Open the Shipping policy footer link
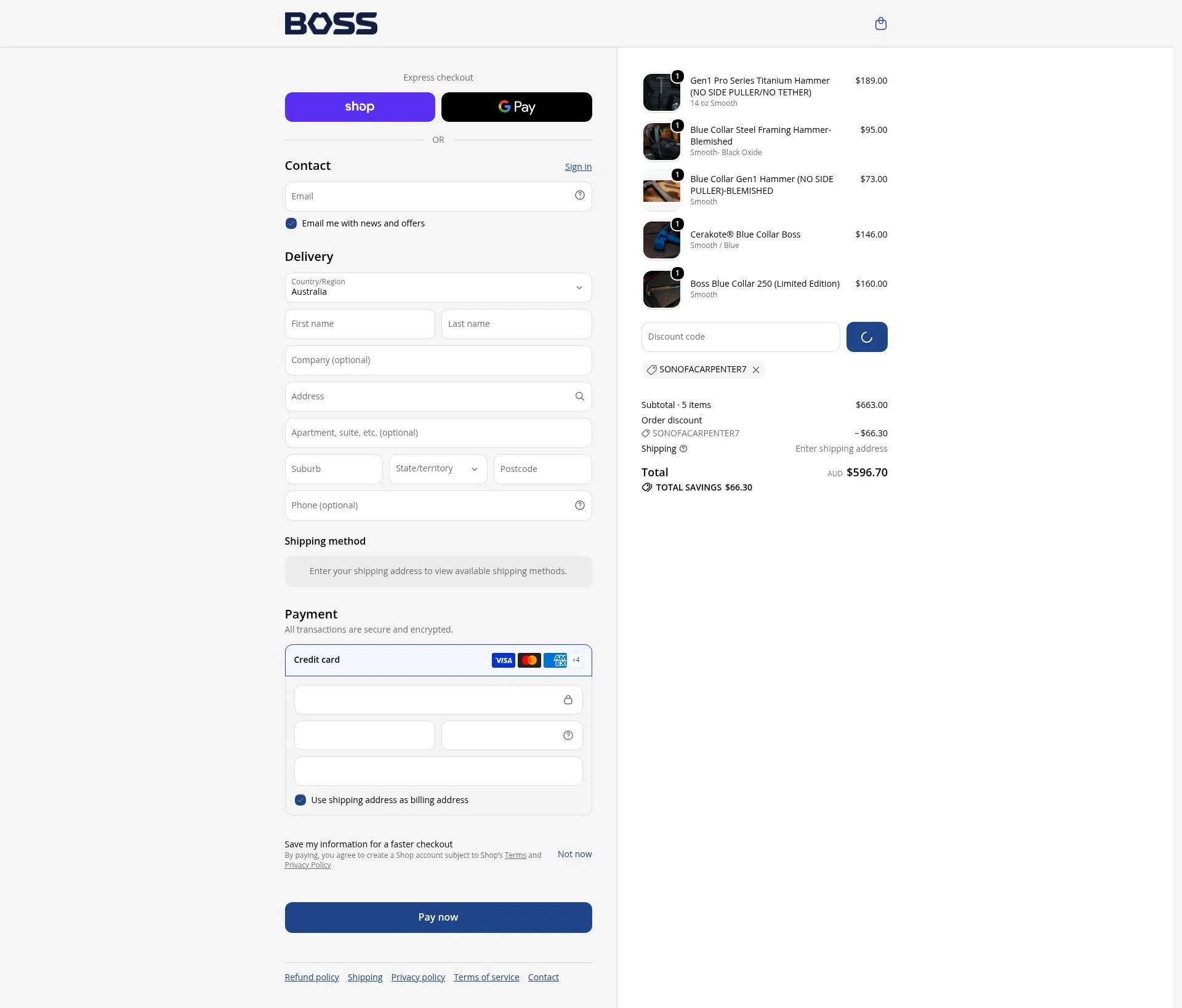Screen dimensions: 1182x1008 coord(365,977)
